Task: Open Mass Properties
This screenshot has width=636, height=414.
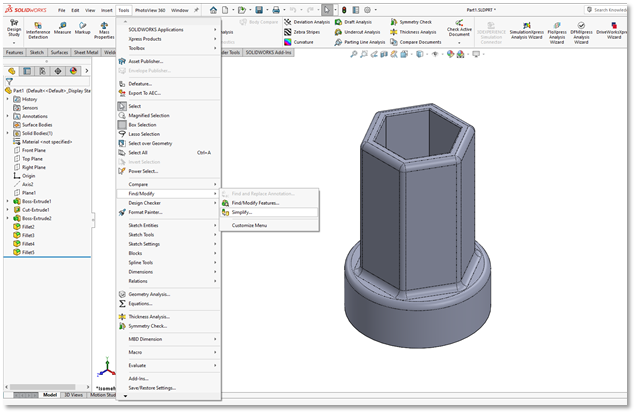Action: [104, 31]
